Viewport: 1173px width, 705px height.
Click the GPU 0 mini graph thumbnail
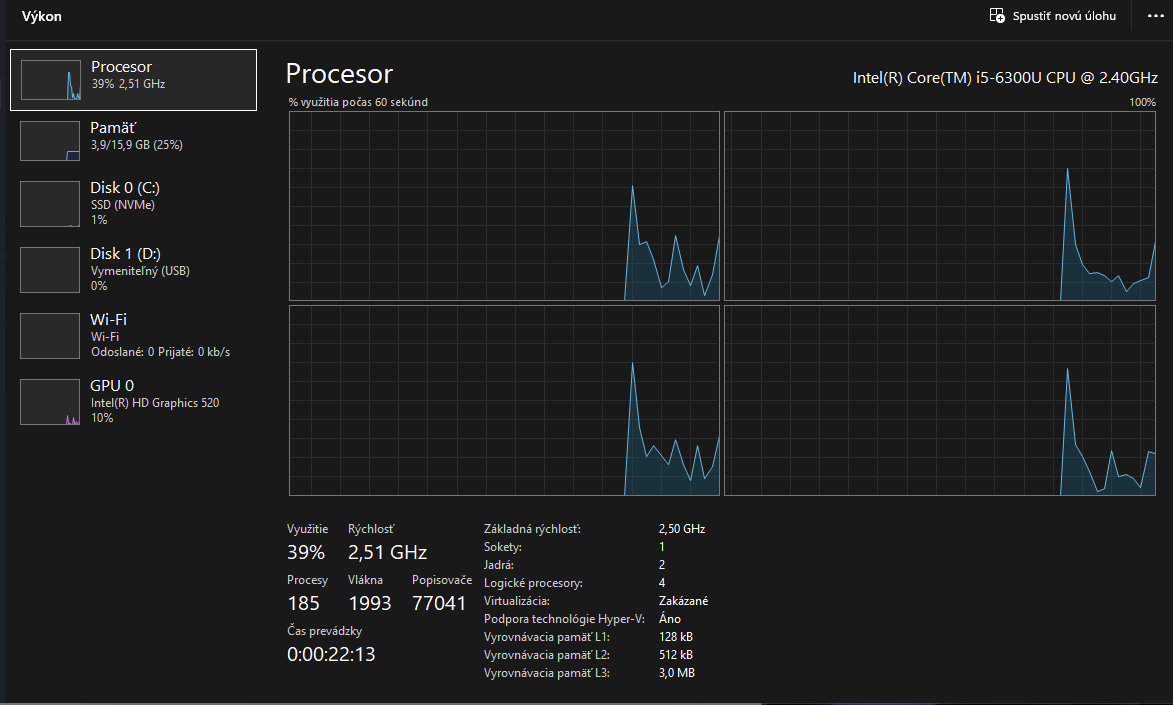(x=50, y=402)
